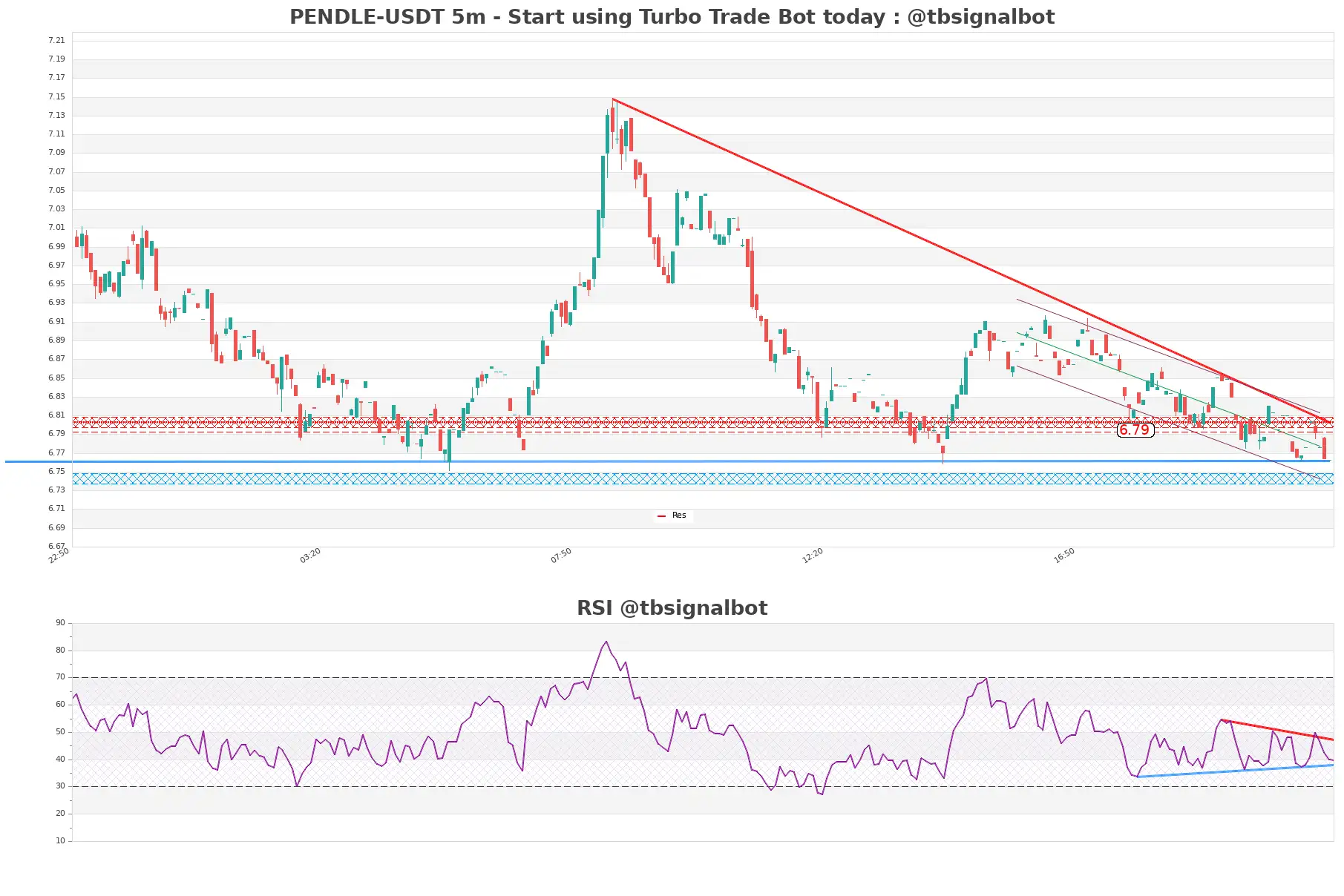Viewport: 1344px width, 896px height.
Task: Click the 6.69 price axis label
Action: 56,528
